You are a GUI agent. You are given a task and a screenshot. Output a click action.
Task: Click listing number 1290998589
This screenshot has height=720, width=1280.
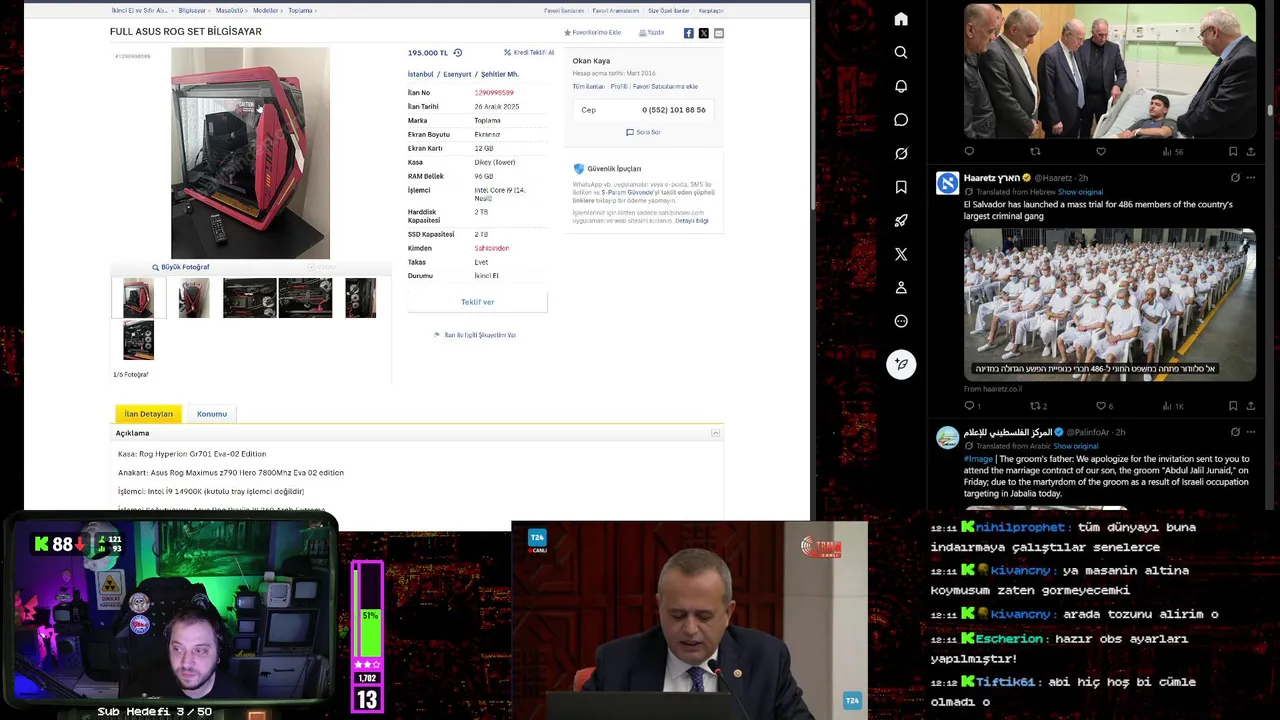point(494,93)
